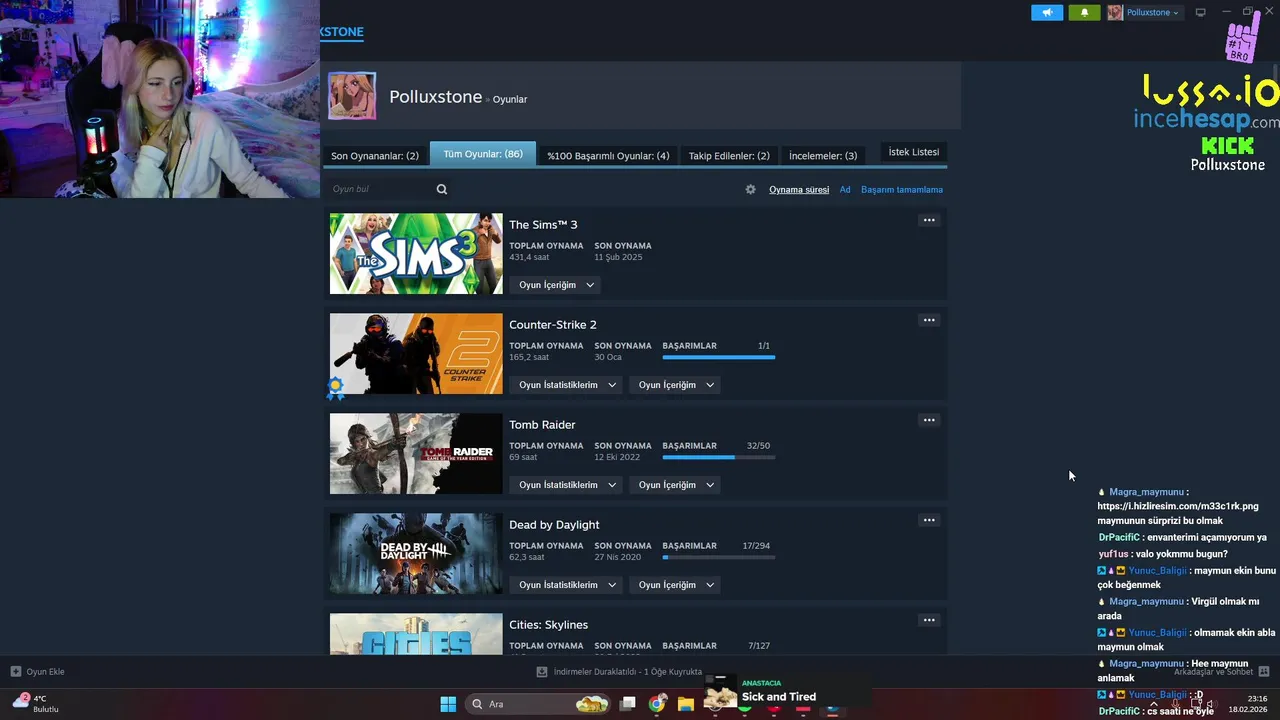
Task: Switch to Son Oynananlar (2) tab
Action: click(375, 156)
